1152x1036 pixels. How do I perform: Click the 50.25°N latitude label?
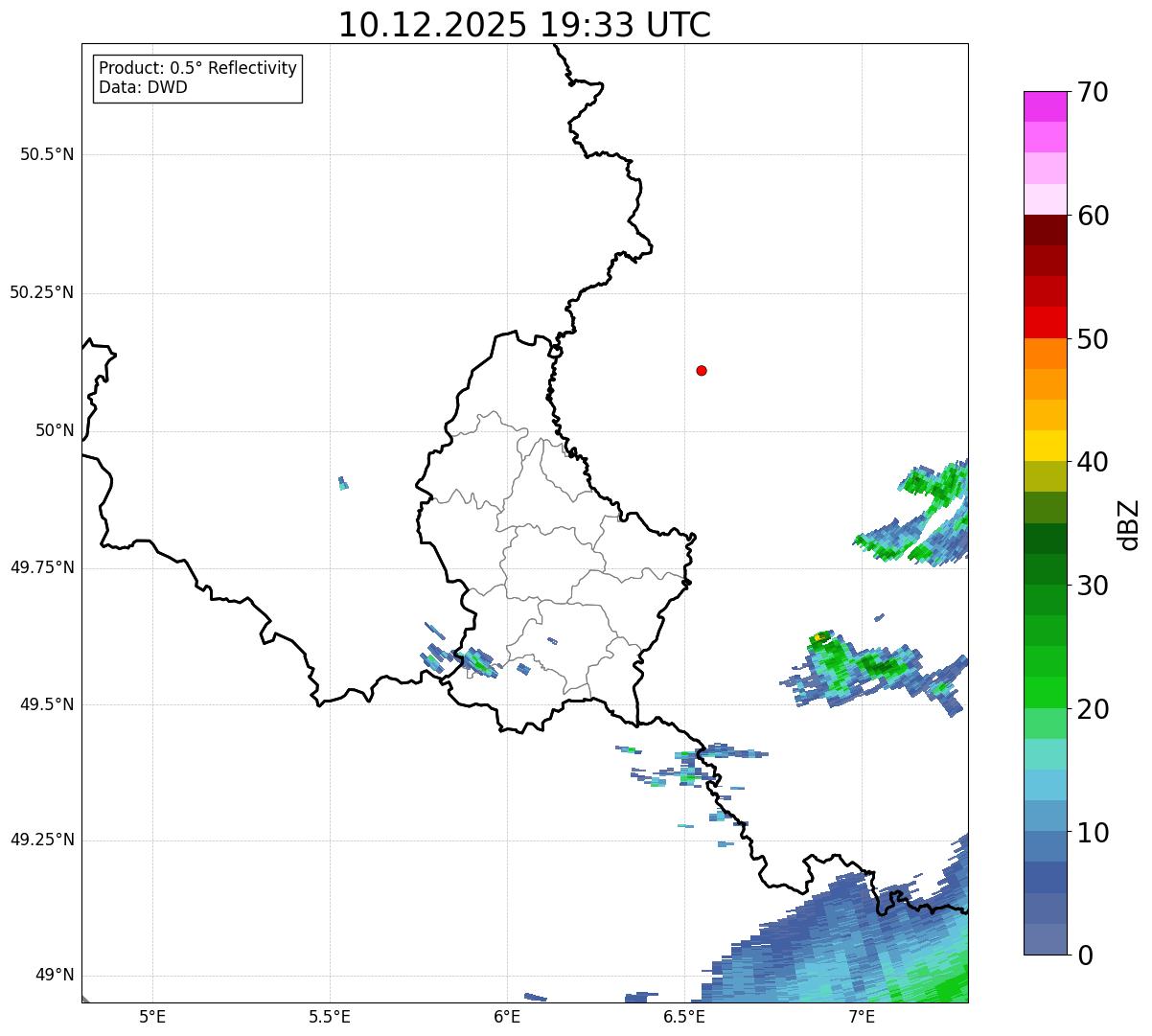click(41, 292)
